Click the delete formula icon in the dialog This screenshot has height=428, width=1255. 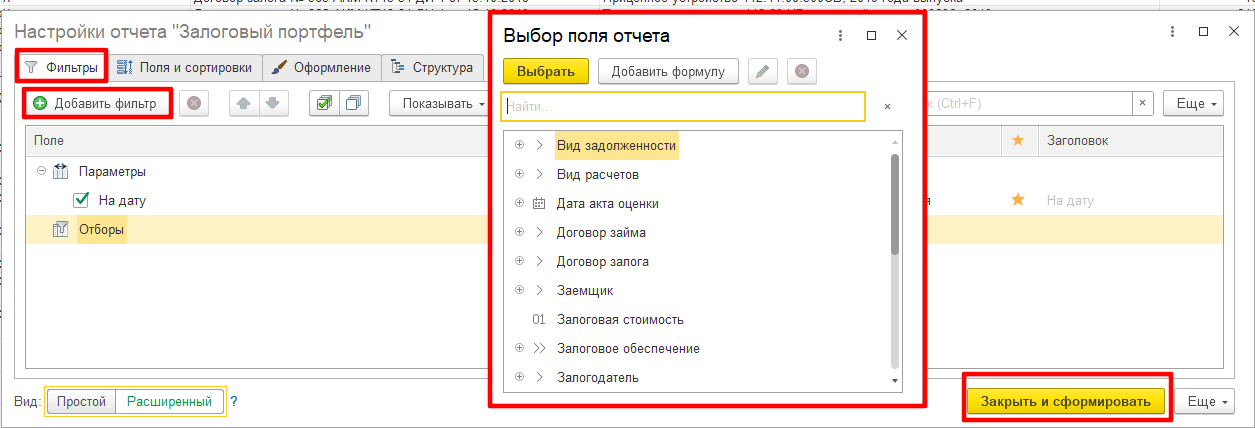[x=802, y=71]
